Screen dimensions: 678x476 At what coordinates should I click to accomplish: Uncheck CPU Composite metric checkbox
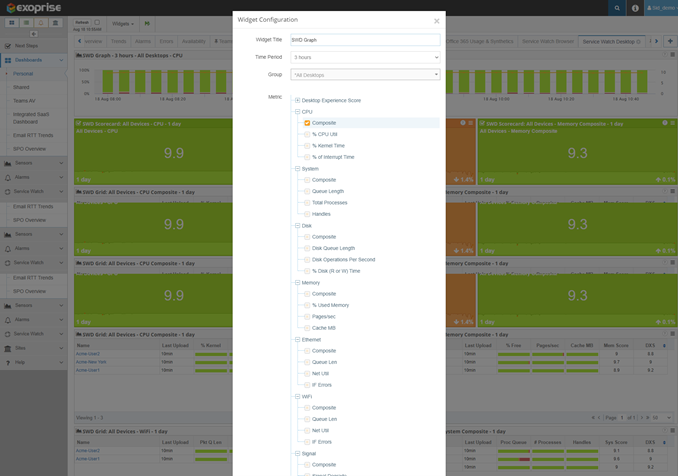(307, 123)
